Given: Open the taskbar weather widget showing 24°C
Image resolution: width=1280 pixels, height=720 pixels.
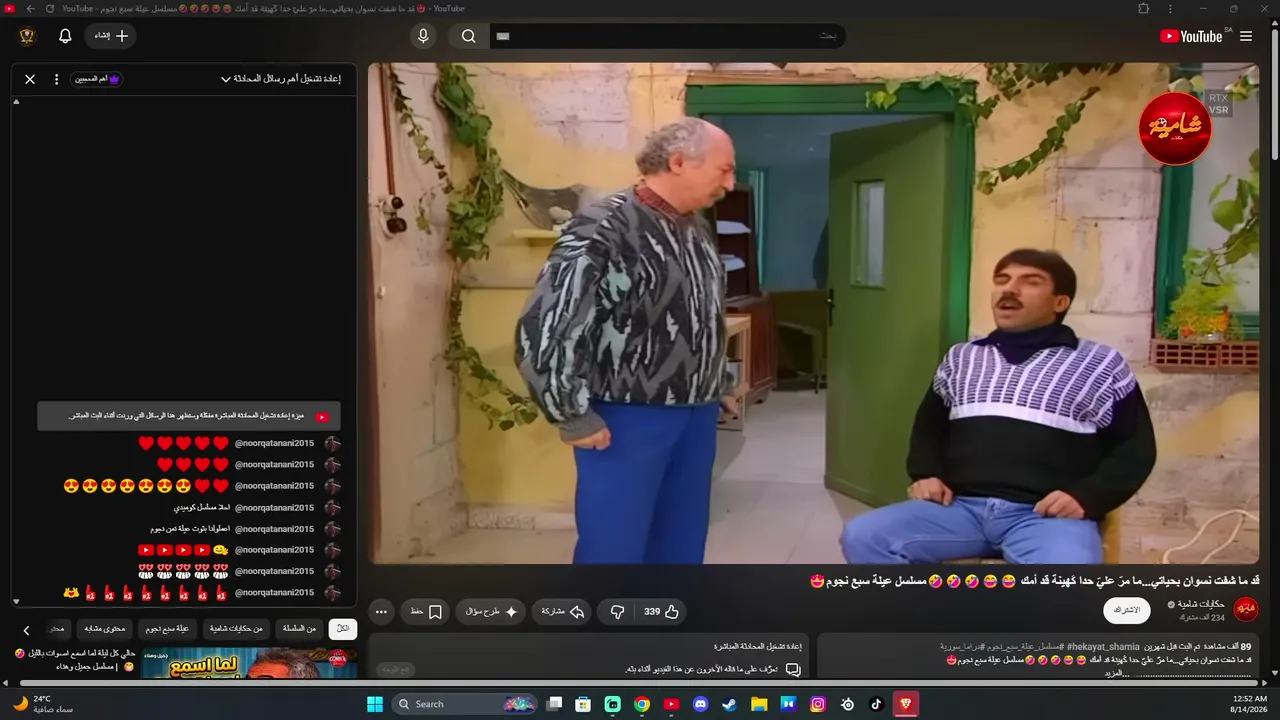Looking at the screenshot, I should pos(42,704).
